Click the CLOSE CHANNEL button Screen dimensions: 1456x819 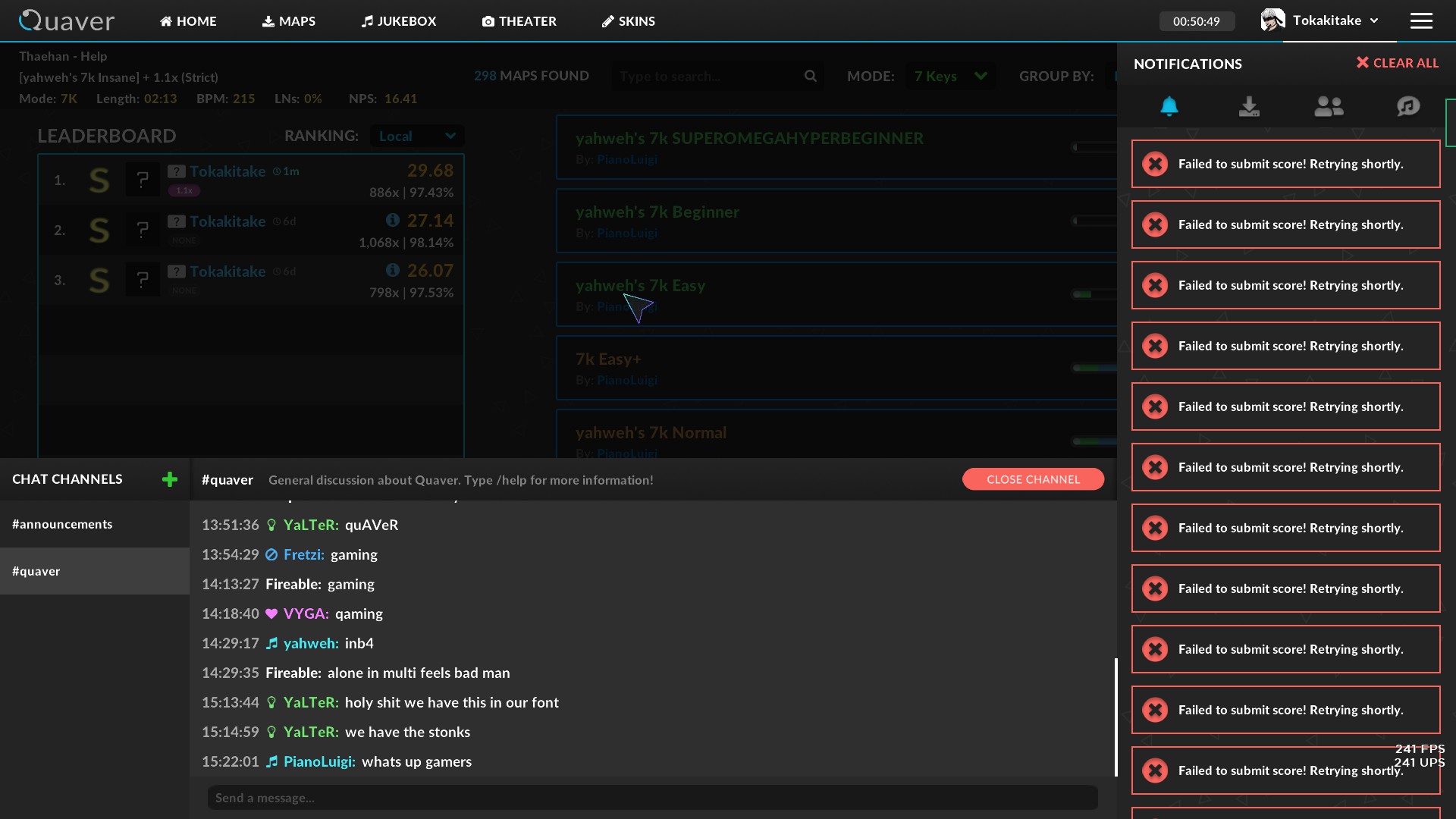[x=1033, y=479]
